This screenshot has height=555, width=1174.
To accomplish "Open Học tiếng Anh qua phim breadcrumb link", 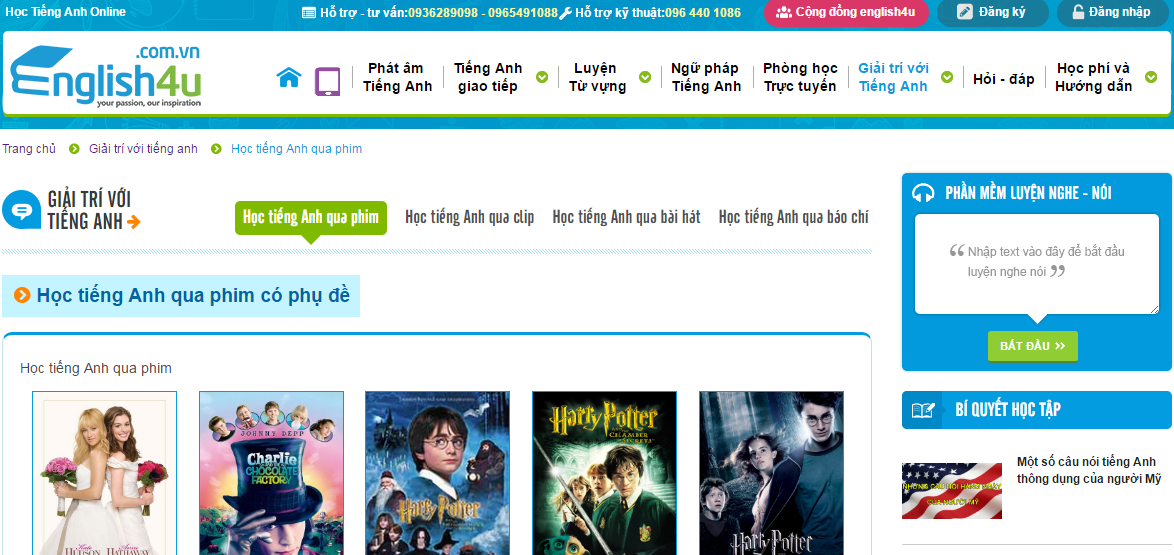I will click(296, 149).
